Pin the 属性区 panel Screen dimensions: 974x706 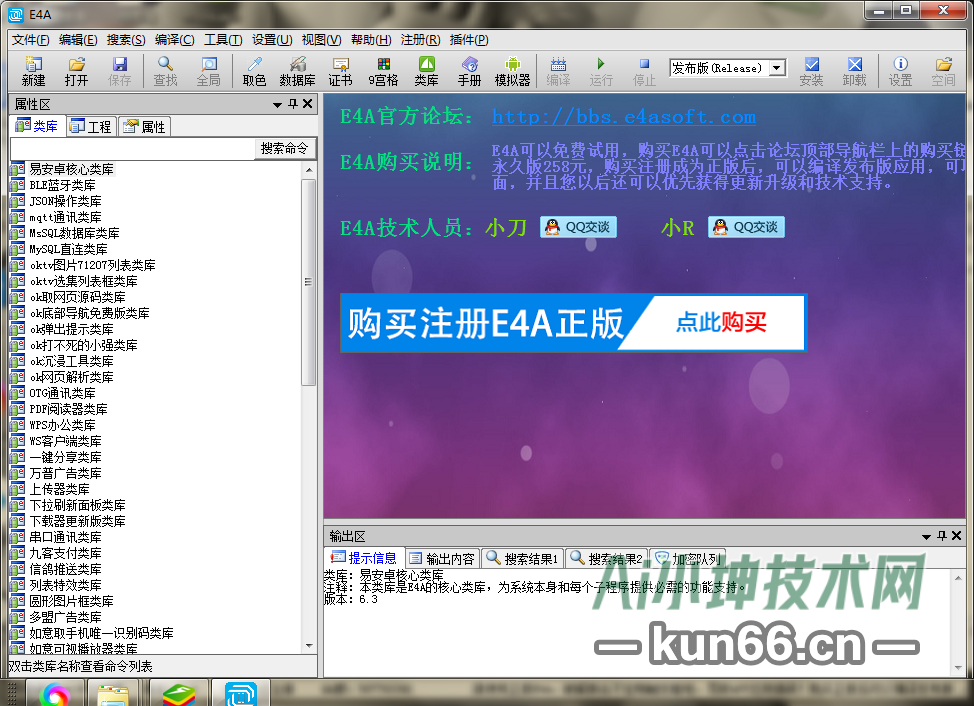(293, 104)
